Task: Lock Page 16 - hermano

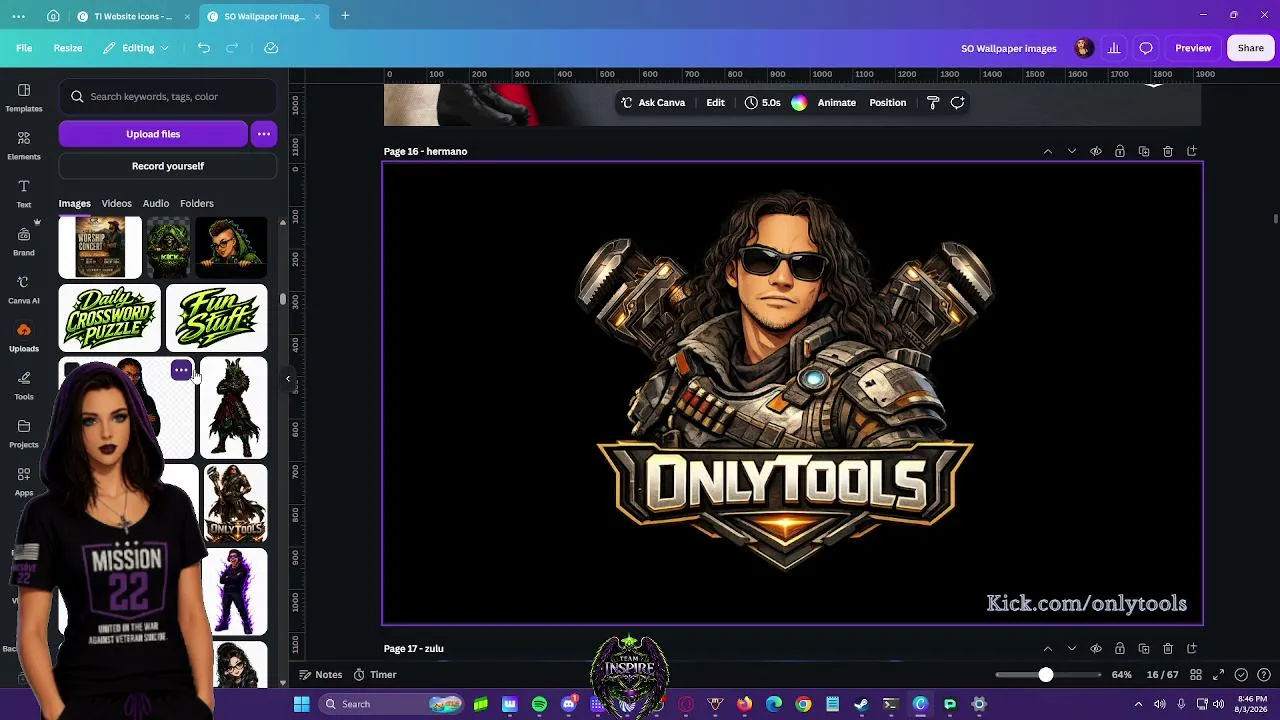Action: coord(1120,151)
